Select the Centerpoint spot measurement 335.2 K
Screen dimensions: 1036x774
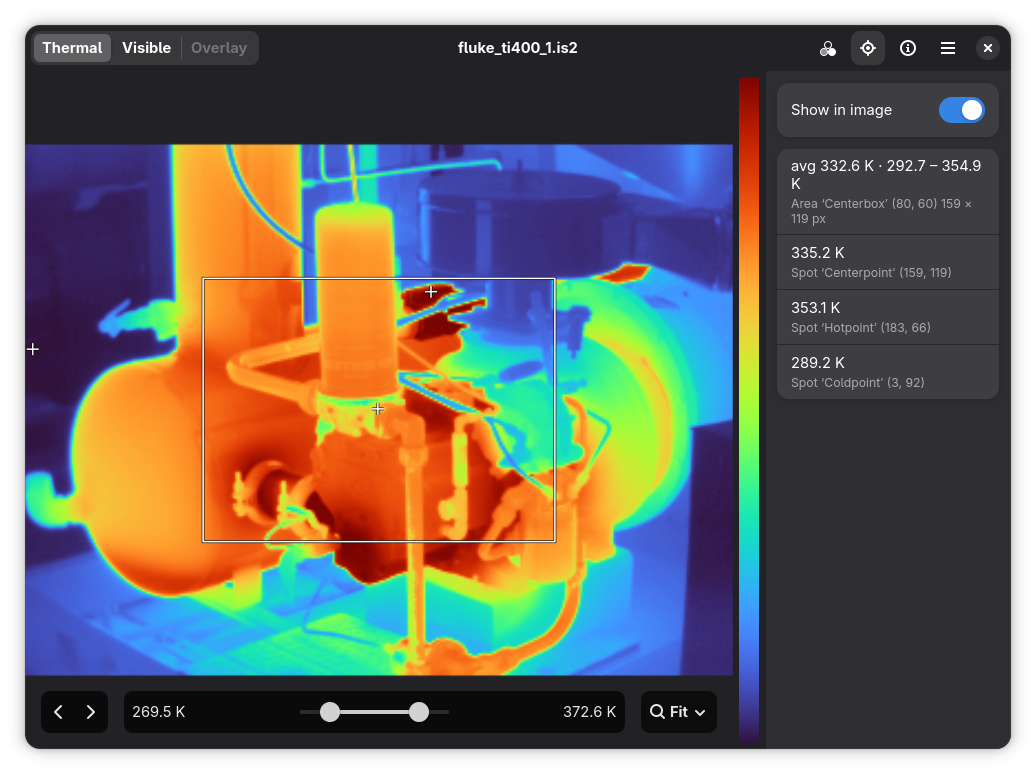click(887, 262)
